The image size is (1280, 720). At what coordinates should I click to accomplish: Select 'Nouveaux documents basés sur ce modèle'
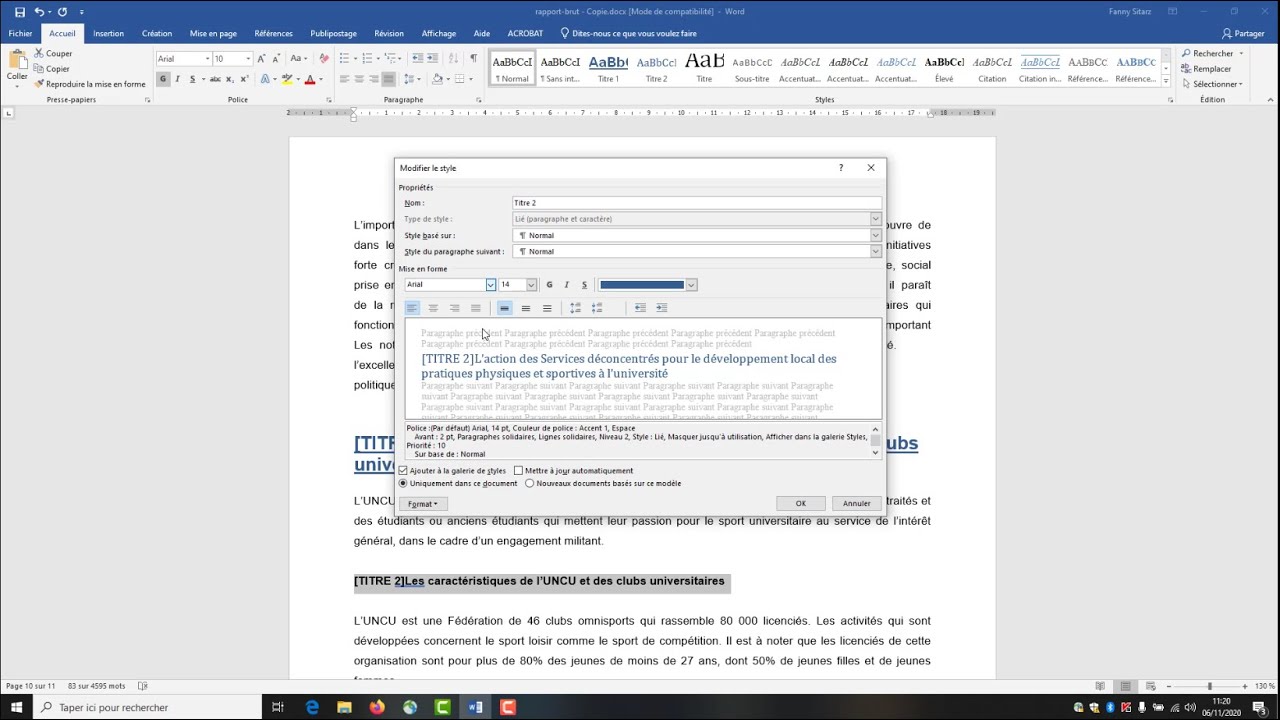click(530, 483)
